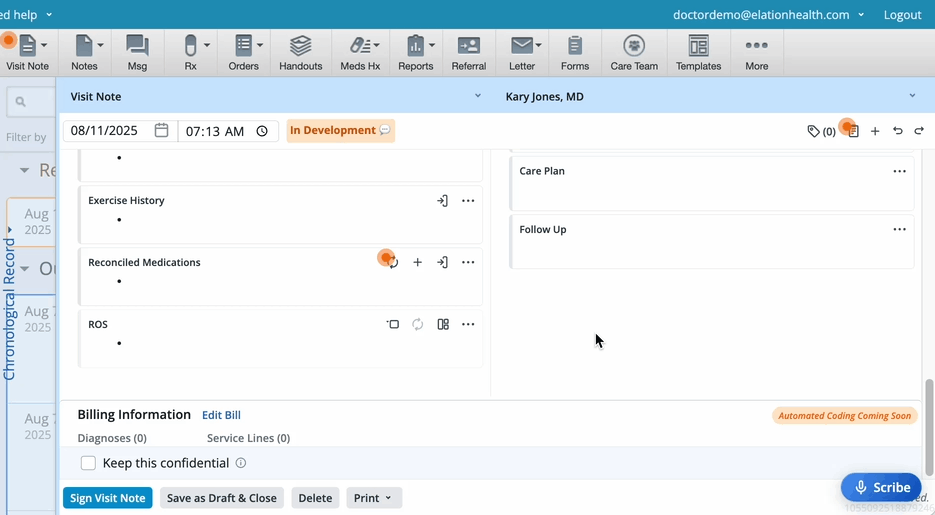Screen dimensions: 935x515
Task: Open the clock time picker icon
Action: click(262, 131)
